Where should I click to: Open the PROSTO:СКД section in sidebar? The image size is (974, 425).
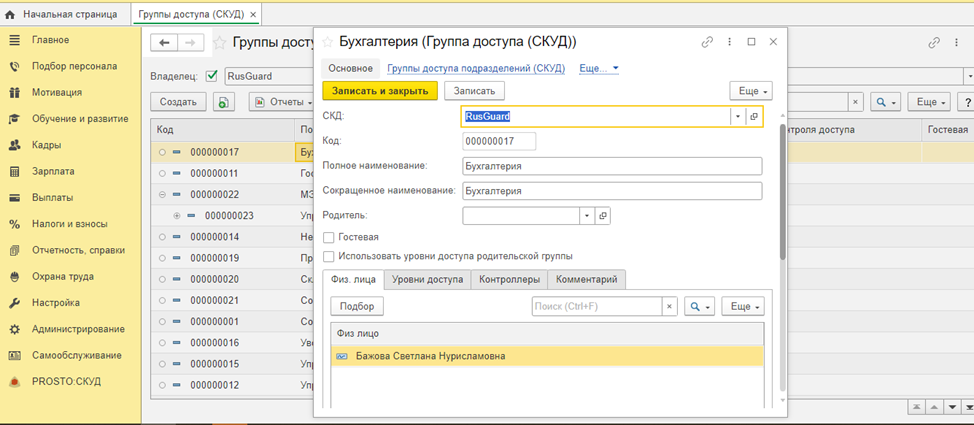point(67,381)
